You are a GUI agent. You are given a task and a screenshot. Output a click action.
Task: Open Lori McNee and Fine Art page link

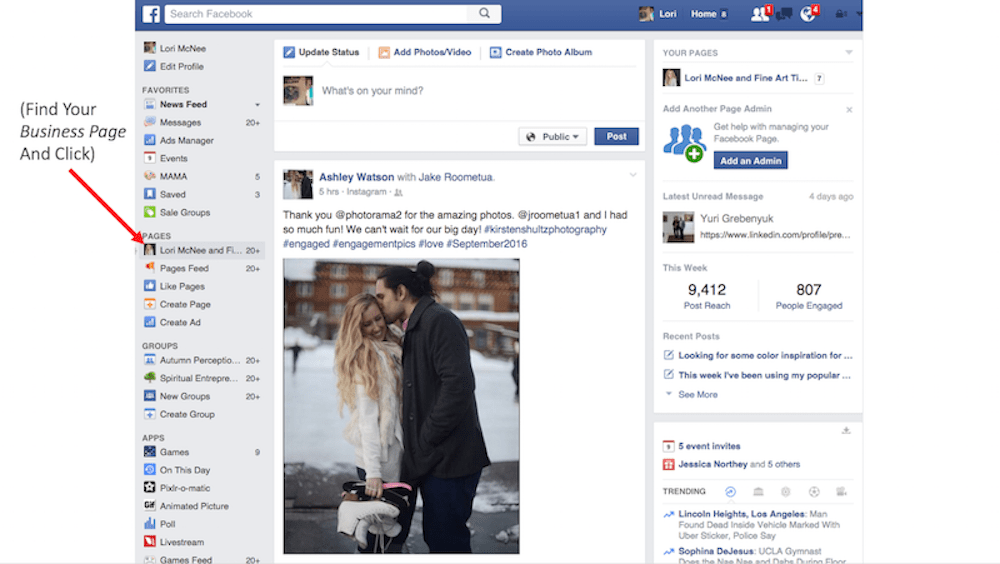click(746, 78)
